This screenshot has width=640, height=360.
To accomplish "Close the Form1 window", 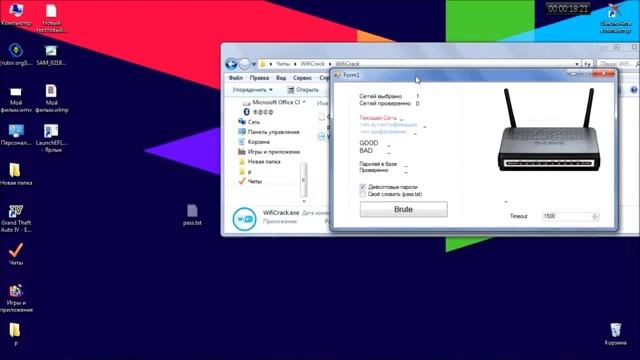I will 604,73.
